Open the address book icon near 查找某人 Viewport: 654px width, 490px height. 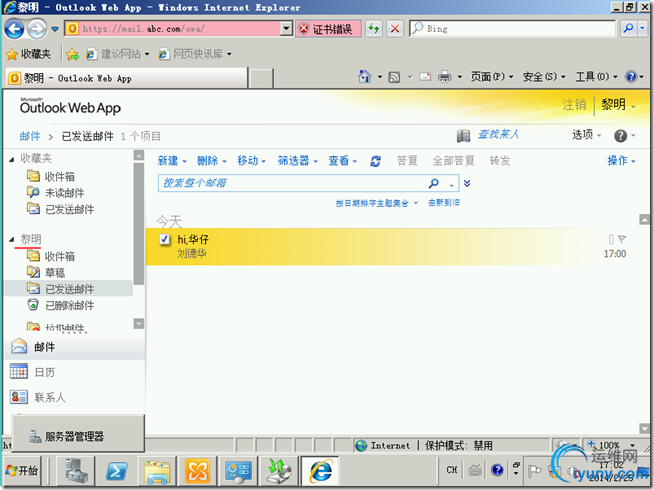[x=463, y=135]
